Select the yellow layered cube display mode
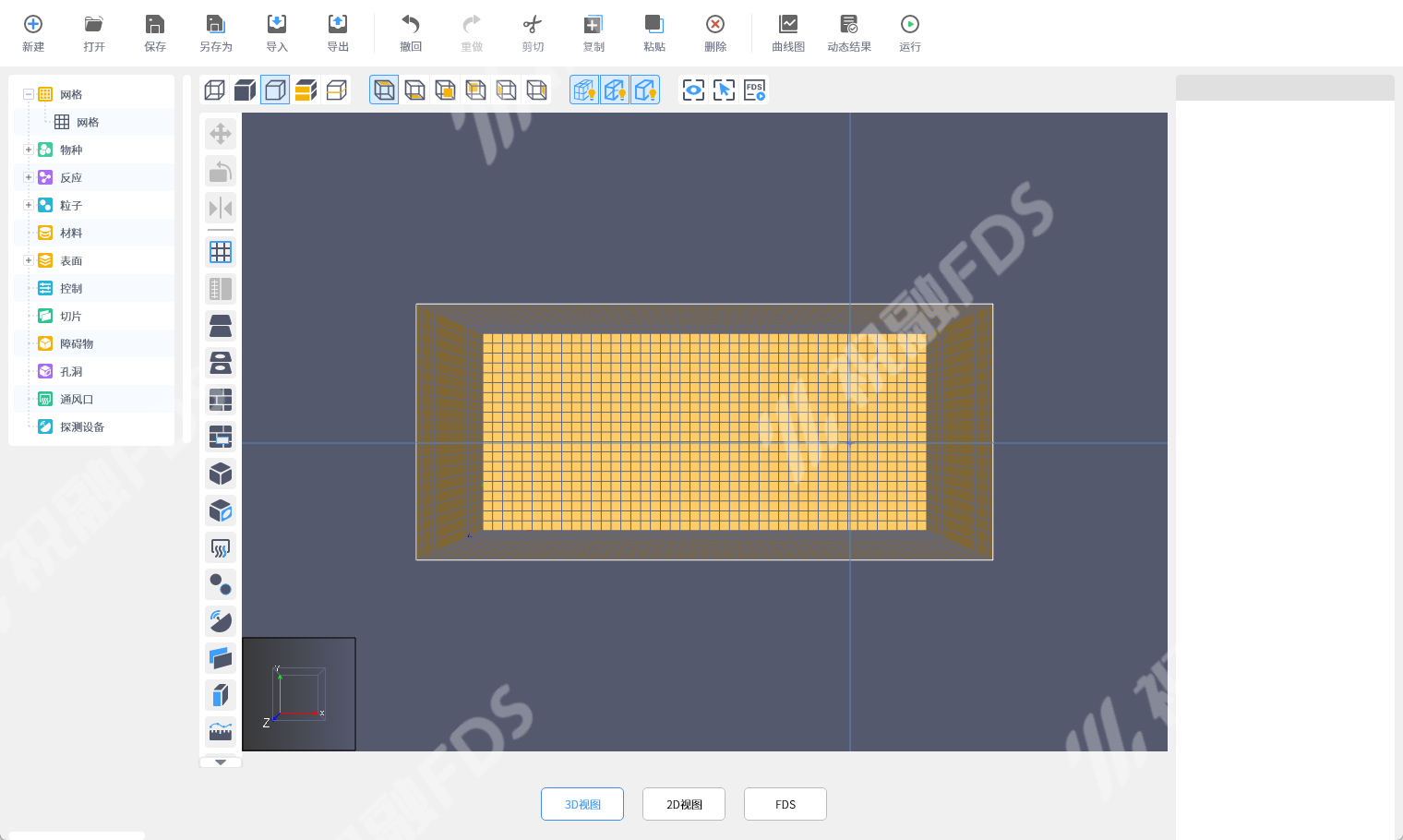 coord(306,90)
